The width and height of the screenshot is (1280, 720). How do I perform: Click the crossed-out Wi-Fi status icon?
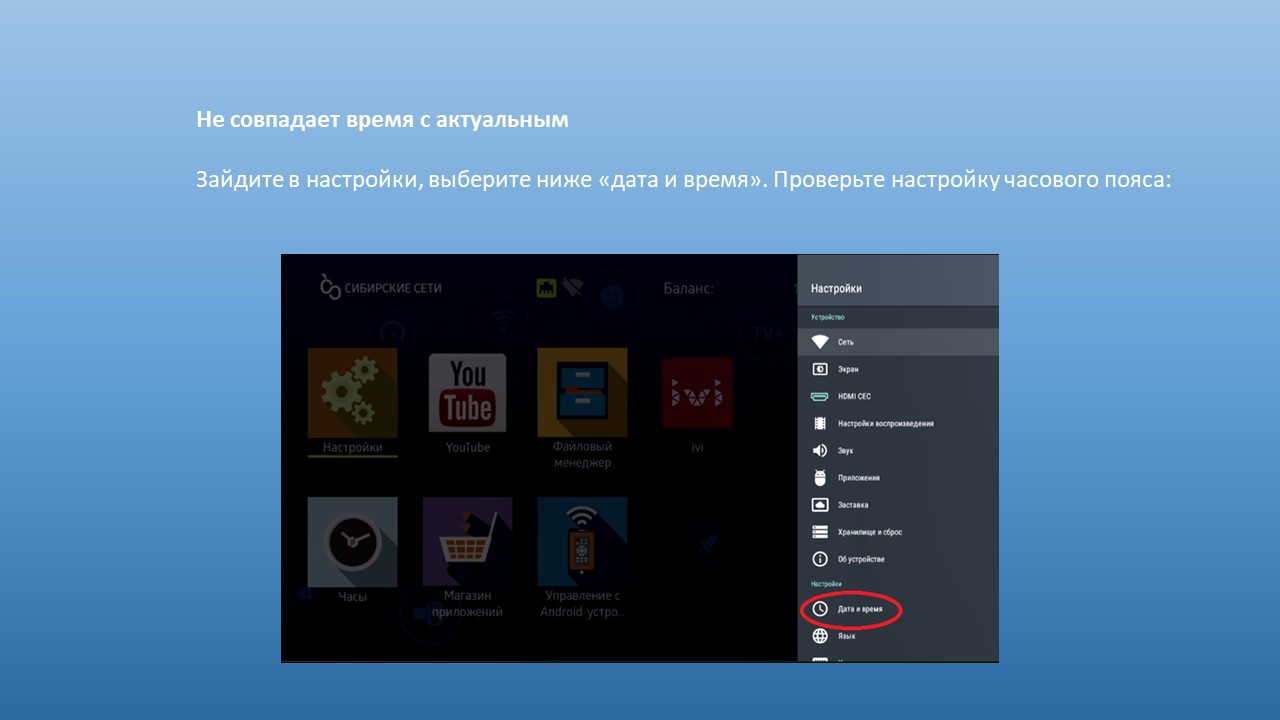[573, 288]
